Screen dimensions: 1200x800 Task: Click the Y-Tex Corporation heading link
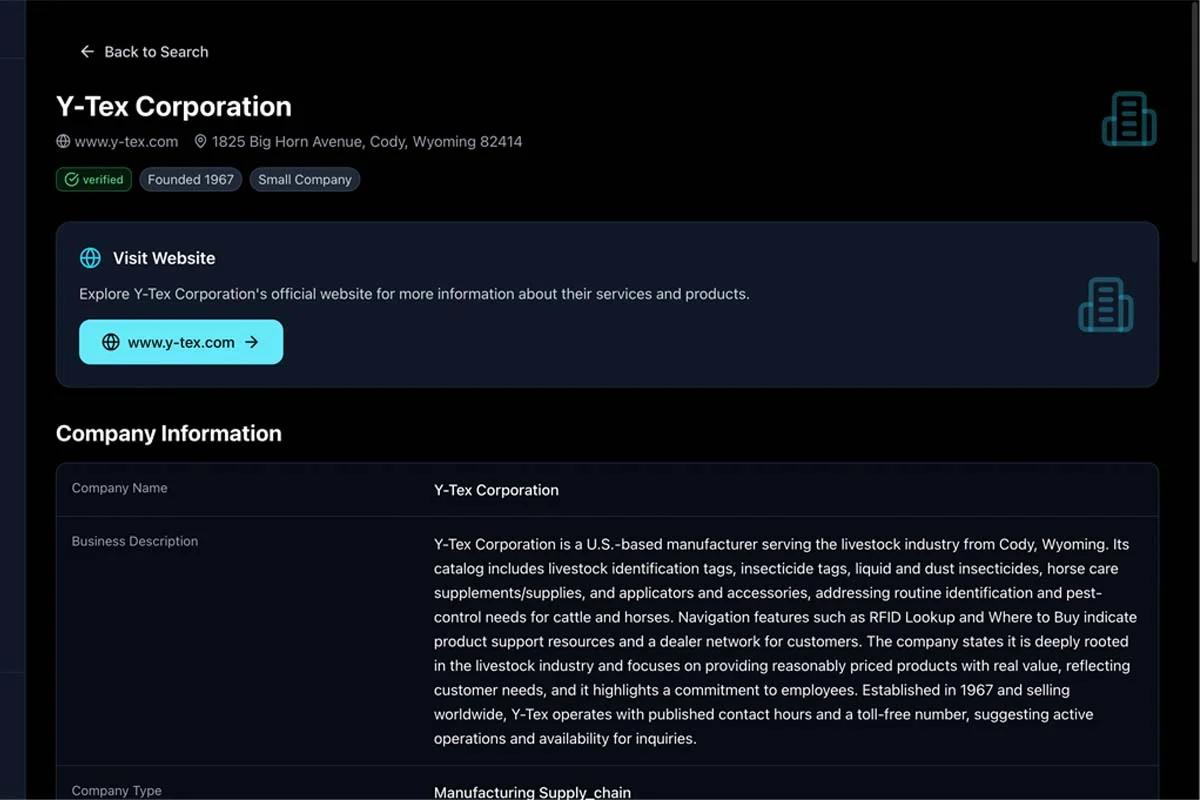173,106
